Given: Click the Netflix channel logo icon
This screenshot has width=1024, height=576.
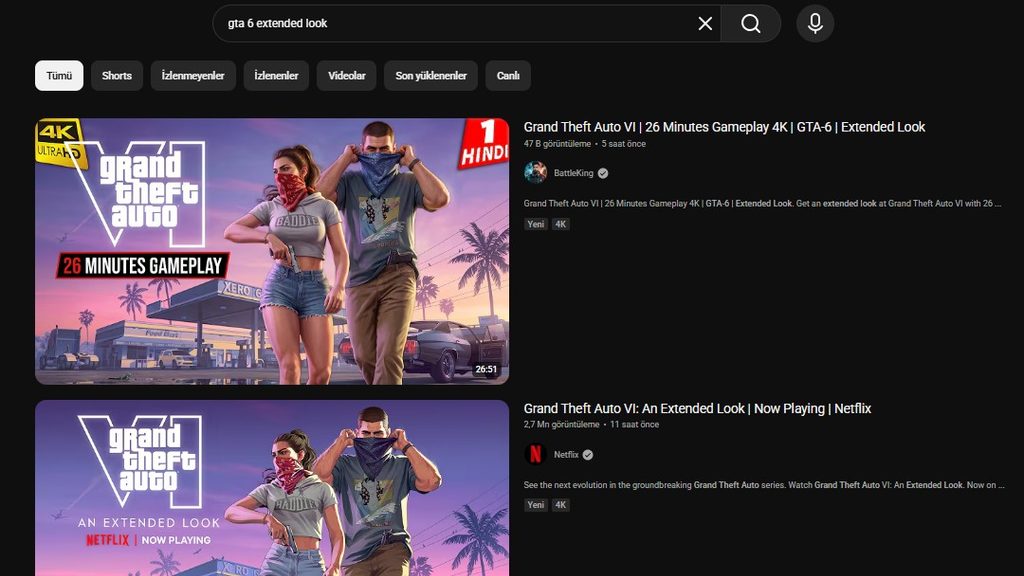Looking at the screenshot, I should pyautogui.click(x=535, y=455).
